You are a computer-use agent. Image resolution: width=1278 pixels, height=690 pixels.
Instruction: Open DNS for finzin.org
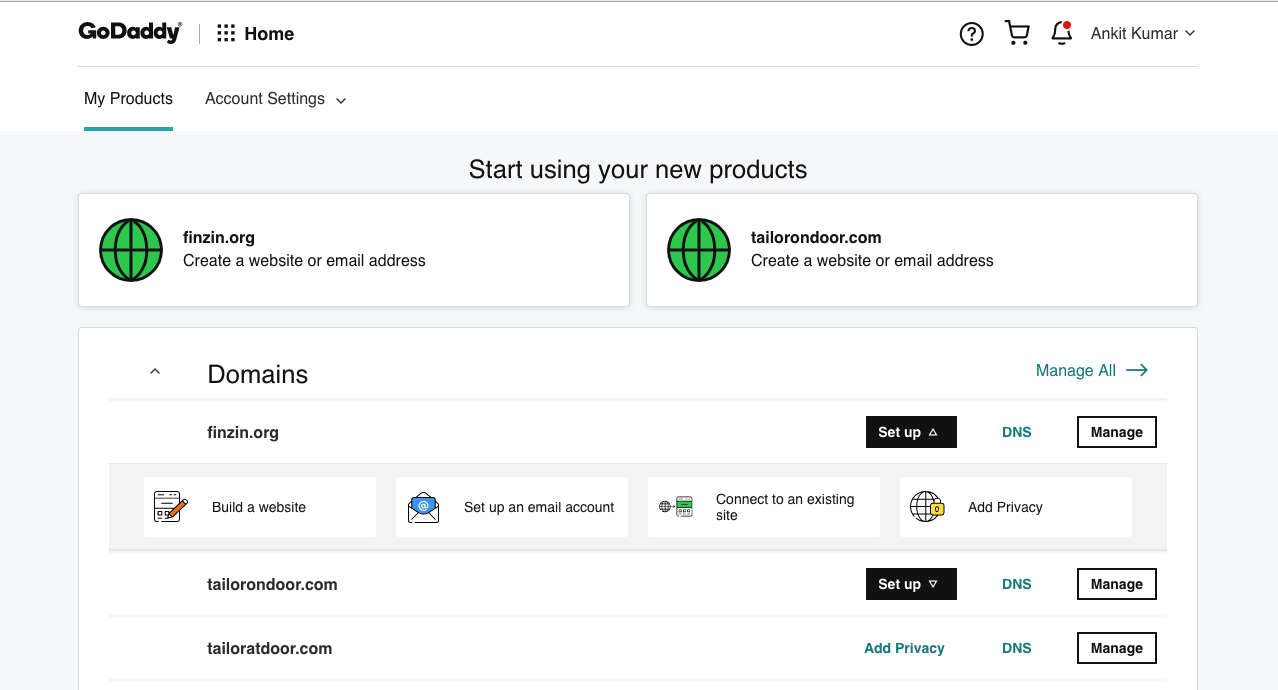tap(1016, 432)
